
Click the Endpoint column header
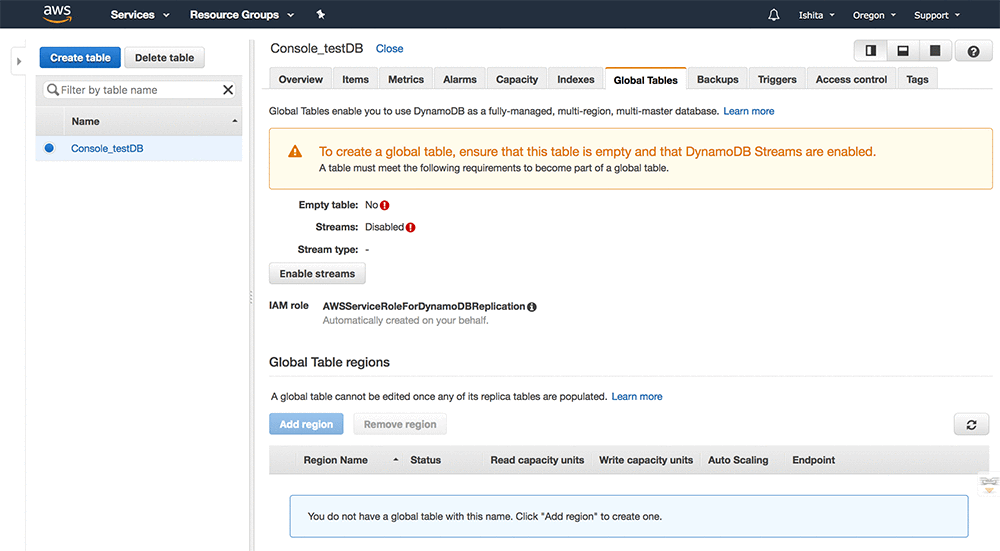(813, 460)
